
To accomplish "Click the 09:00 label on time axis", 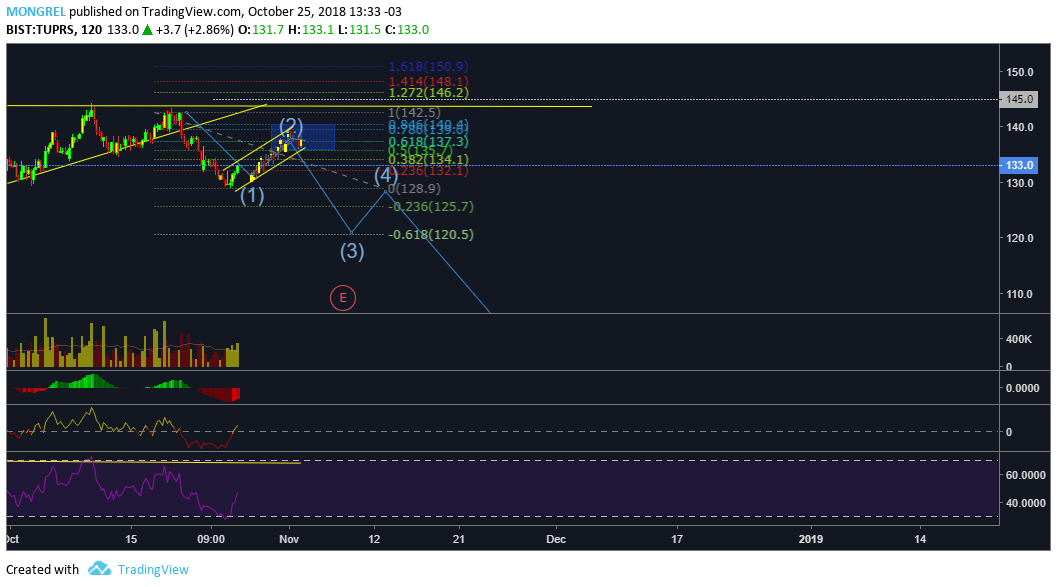I will (x=211, y=539).
